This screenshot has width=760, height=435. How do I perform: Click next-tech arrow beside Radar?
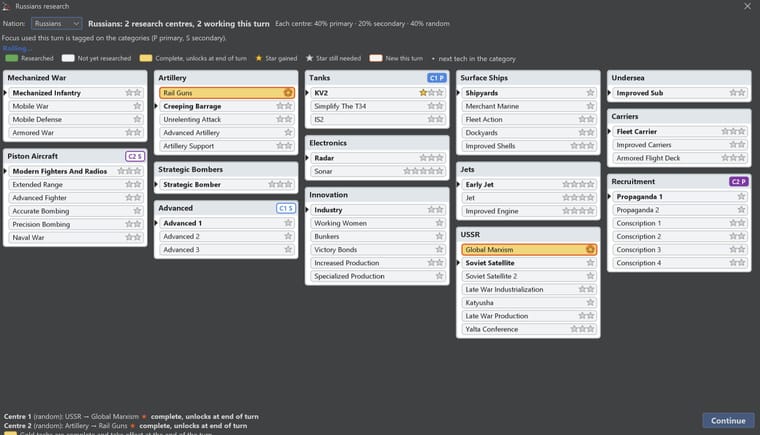click(x=307, y=158)
